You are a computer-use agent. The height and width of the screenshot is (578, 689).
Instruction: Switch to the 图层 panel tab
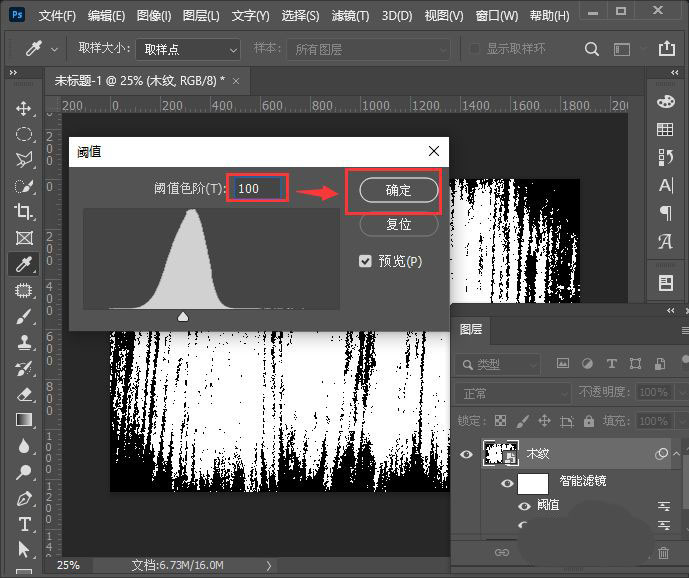[x=471, y=329]
